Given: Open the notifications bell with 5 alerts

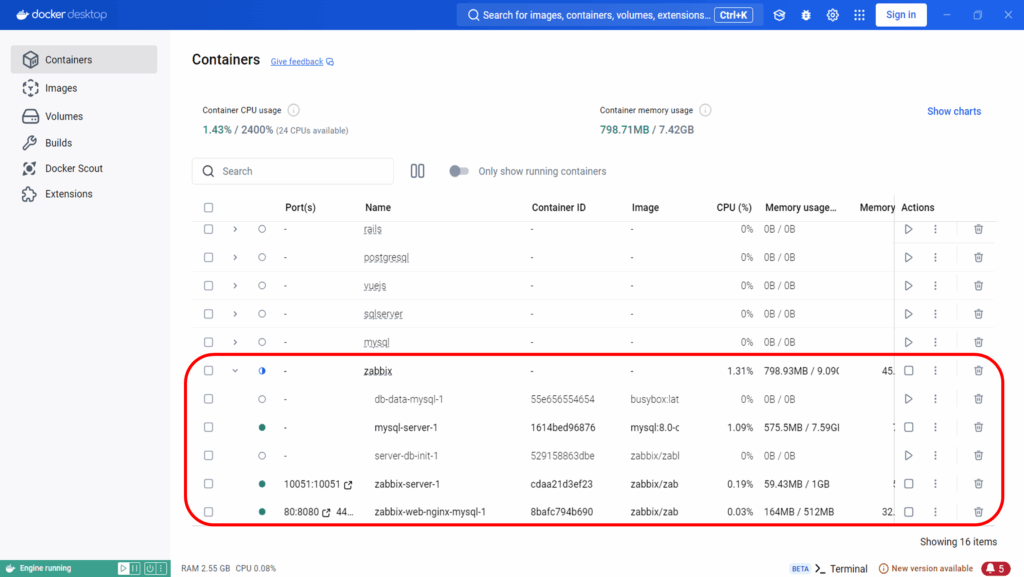Looking at the screenshot, I should [996, 569].
